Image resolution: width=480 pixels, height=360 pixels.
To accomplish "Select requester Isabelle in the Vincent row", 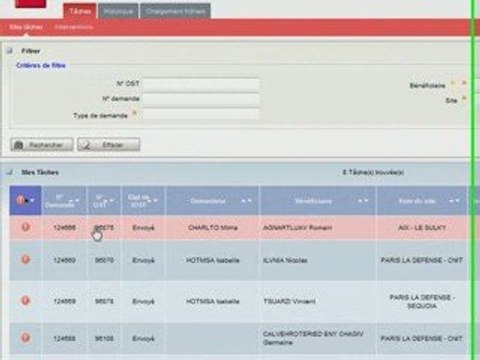I will 213,301.
